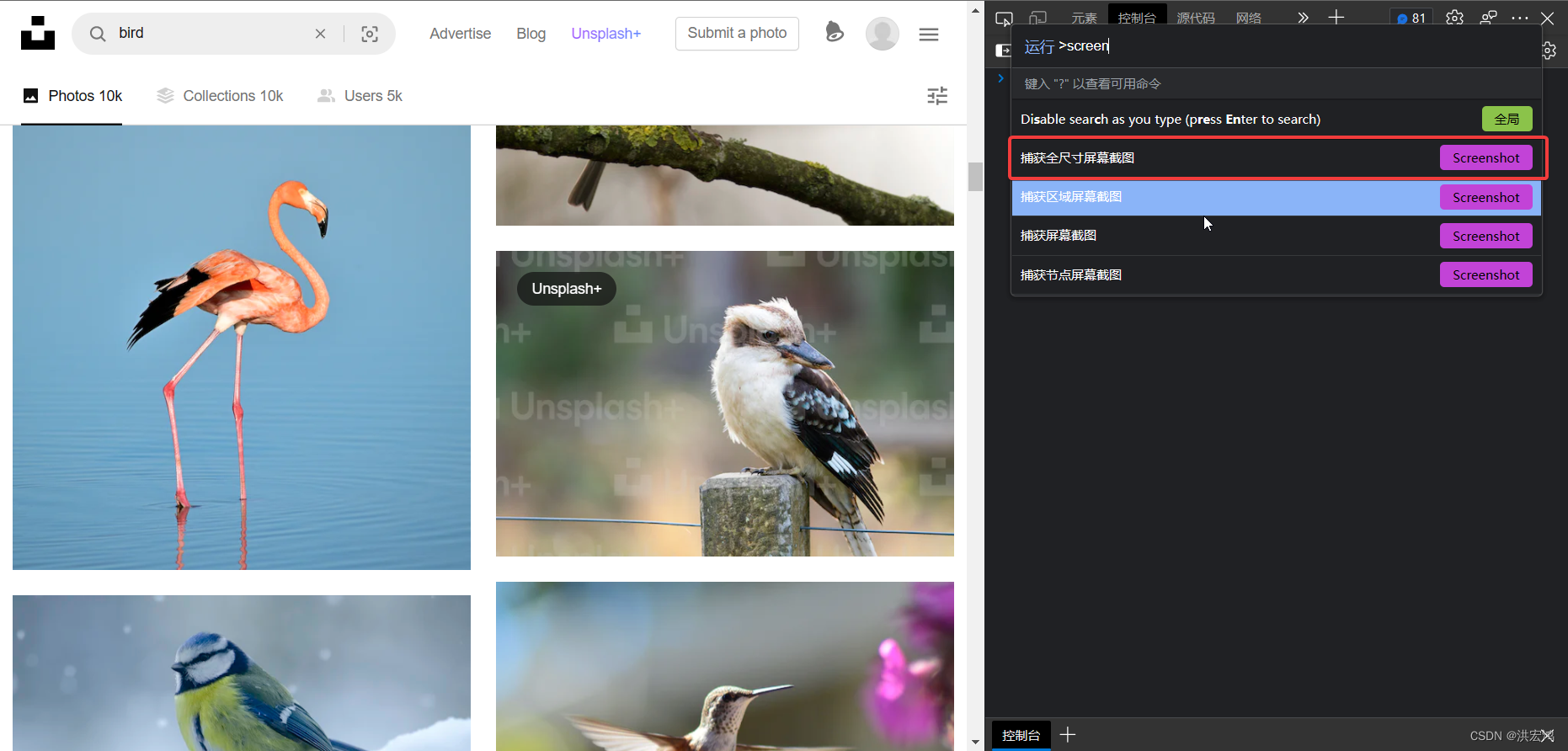The height and width of the screenshot is (751, 1568).
Task: Open the hamburger menu icon
Action: tap(929, 35)
